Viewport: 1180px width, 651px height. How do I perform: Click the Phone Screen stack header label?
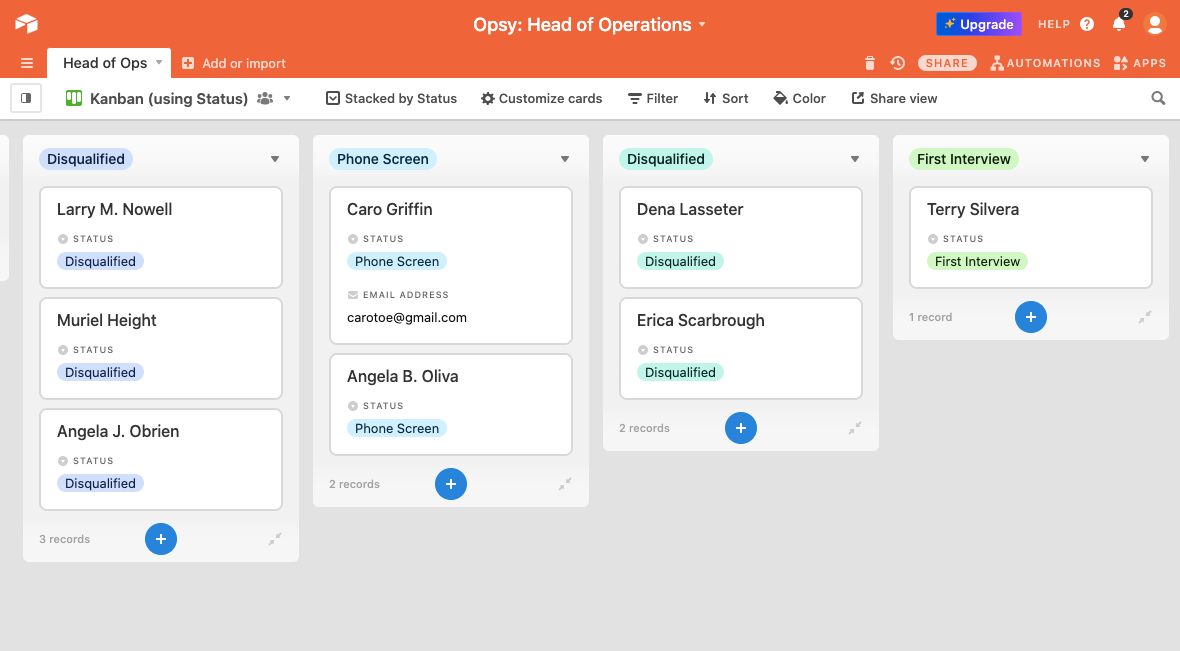[382, 159]
